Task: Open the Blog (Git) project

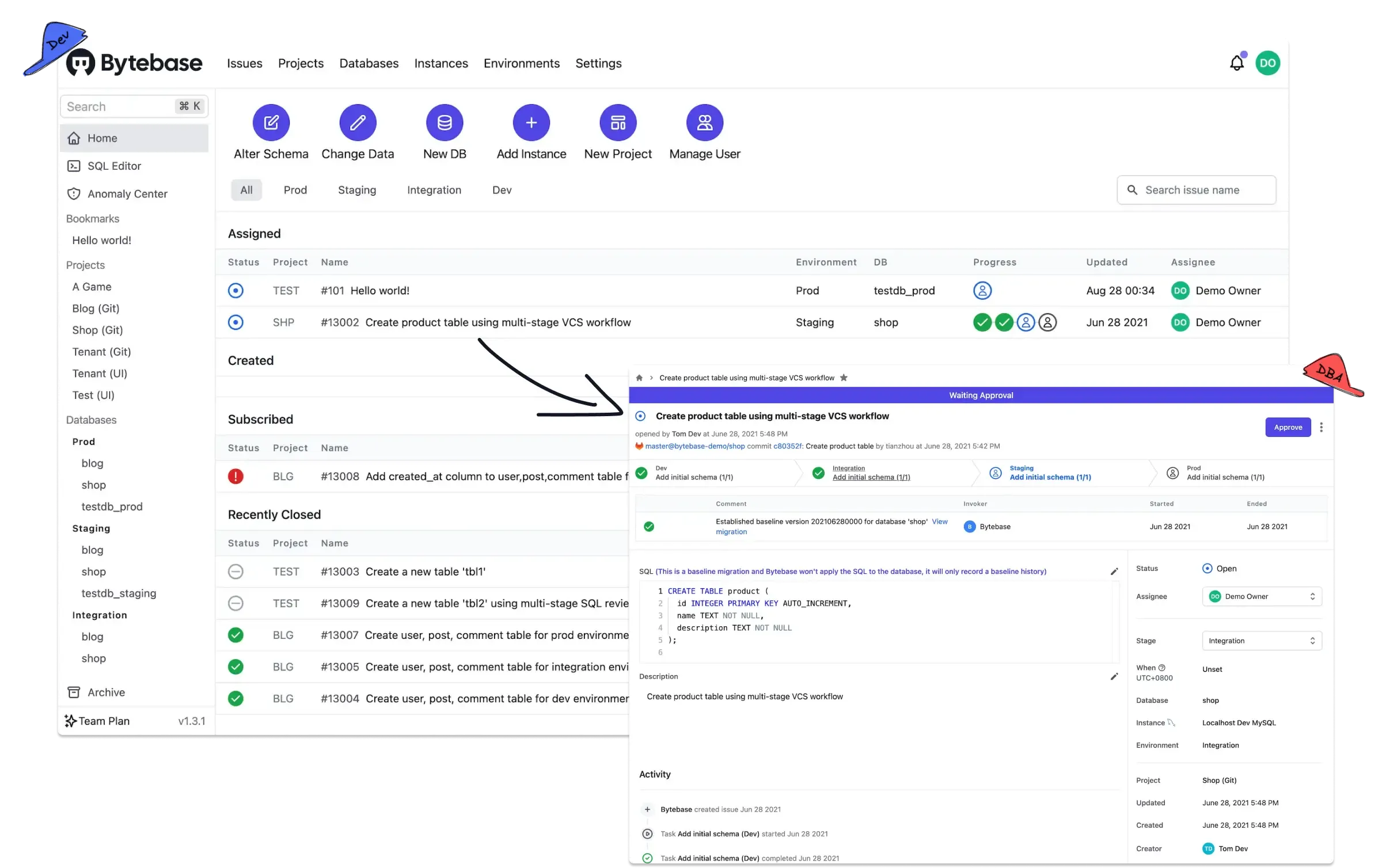Action: click(96, 309)
